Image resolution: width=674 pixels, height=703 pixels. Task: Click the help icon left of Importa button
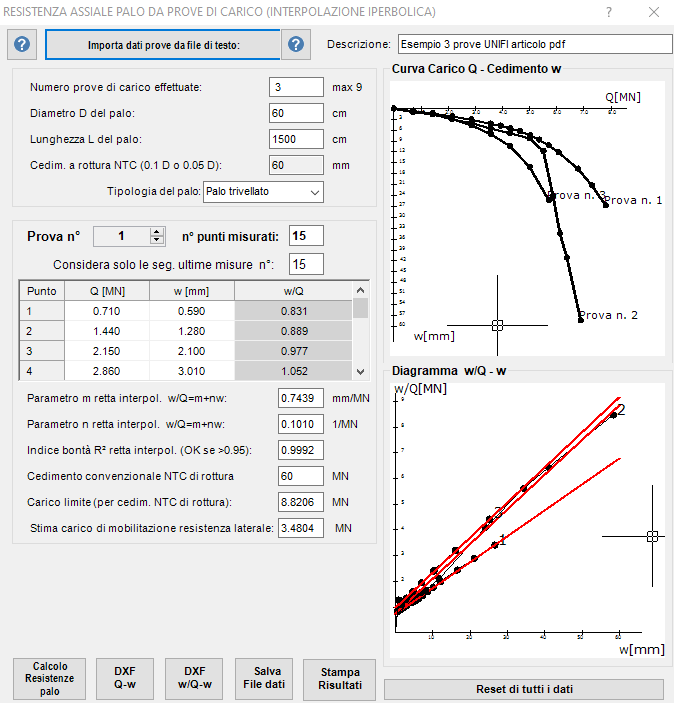22,44
